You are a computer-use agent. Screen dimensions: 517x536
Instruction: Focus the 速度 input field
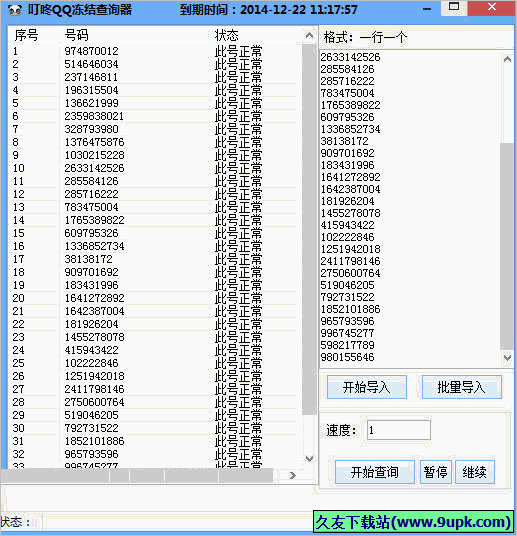click(x=398, y=430)
